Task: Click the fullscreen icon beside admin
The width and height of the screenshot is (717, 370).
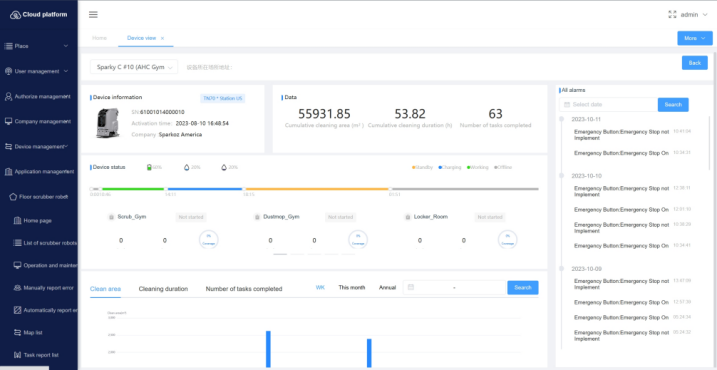Action: [672, 15]
